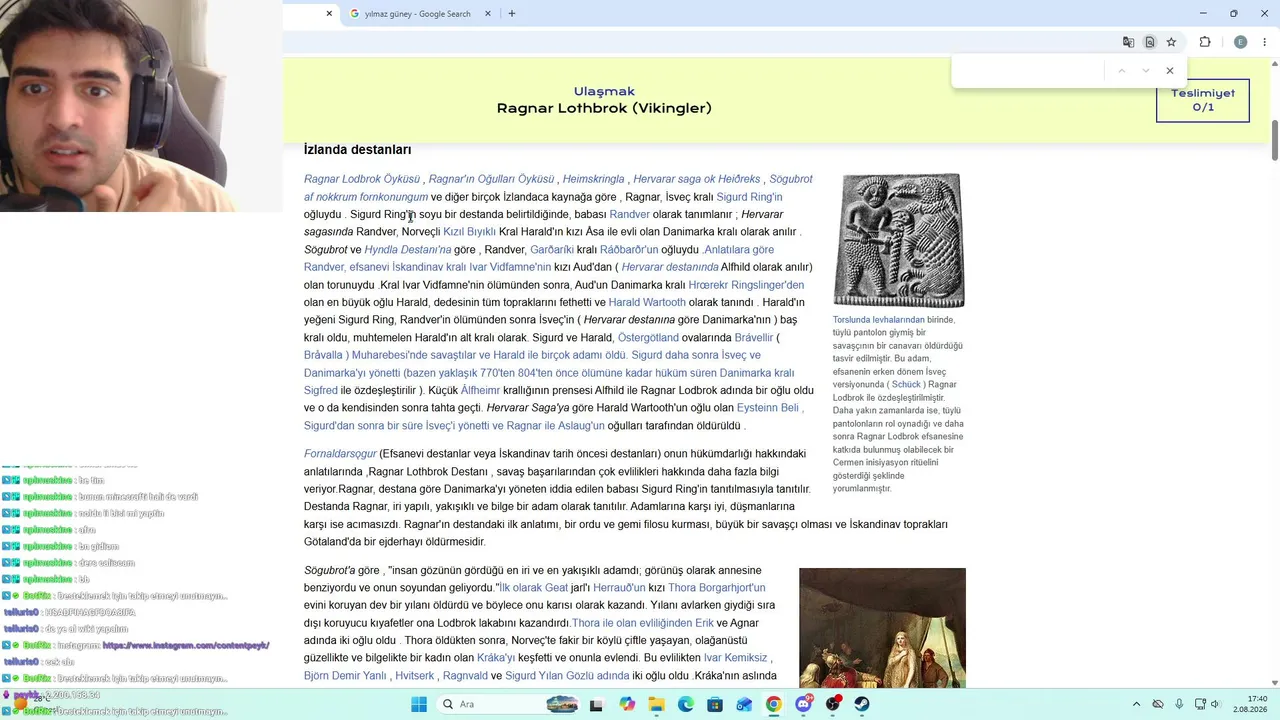Launch Copilot from the taskbar

point(627,704)
